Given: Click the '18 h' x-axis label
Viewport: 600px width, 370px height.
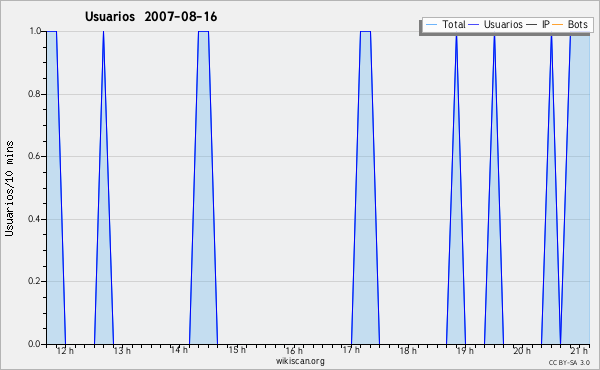Looking at the screenshot, I should click(408, 351).
